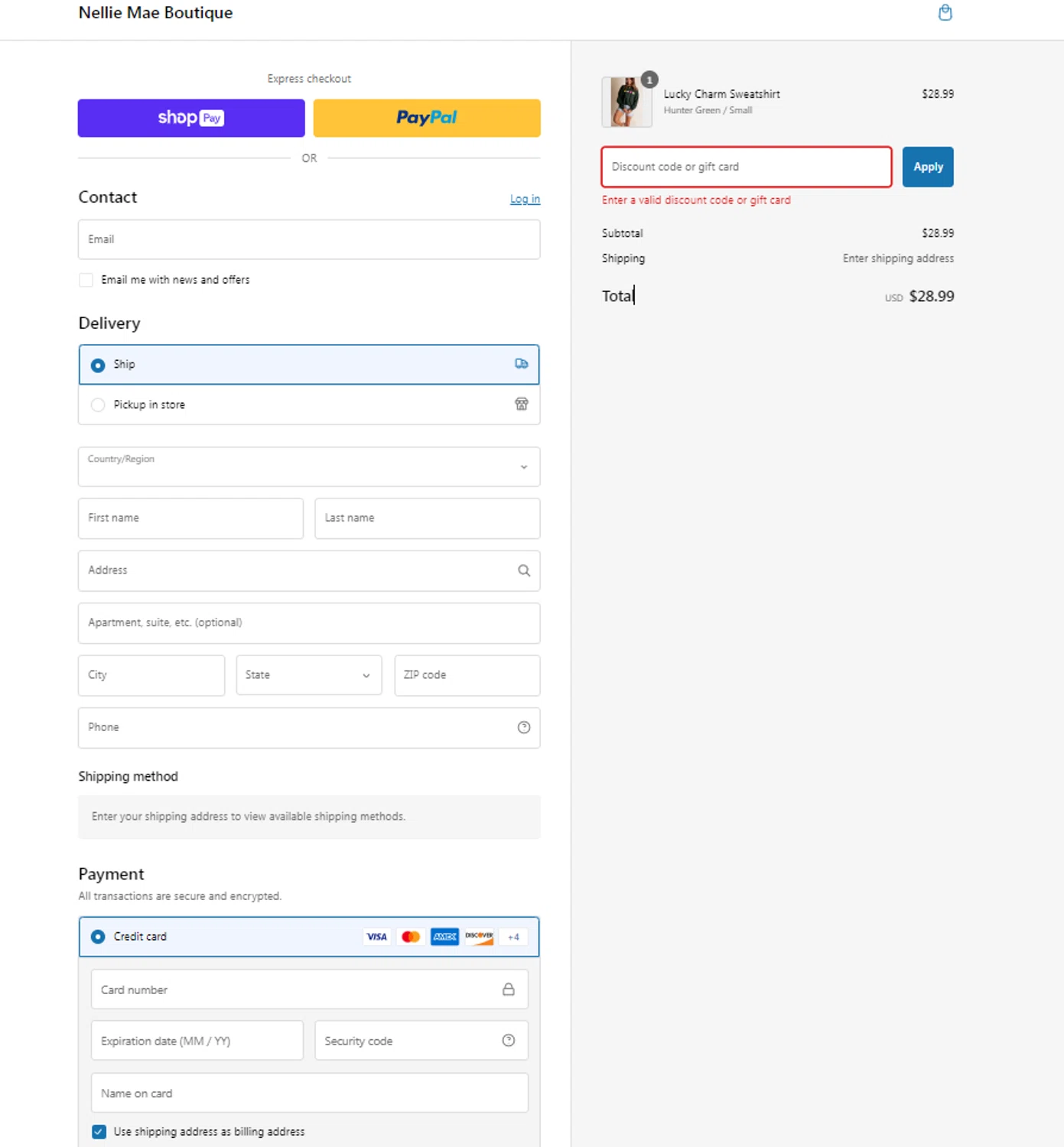Screen dimensions: 1064x1147
Task: Click the security code help icon
Action: coord(509,1041)
